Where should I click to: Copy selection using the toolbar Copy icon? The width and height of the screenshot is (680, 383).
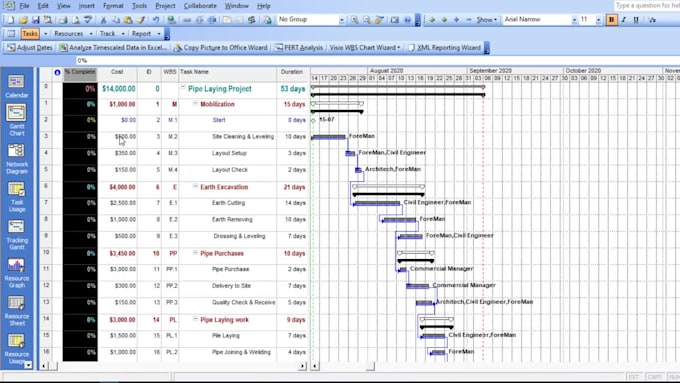[115, 20]
